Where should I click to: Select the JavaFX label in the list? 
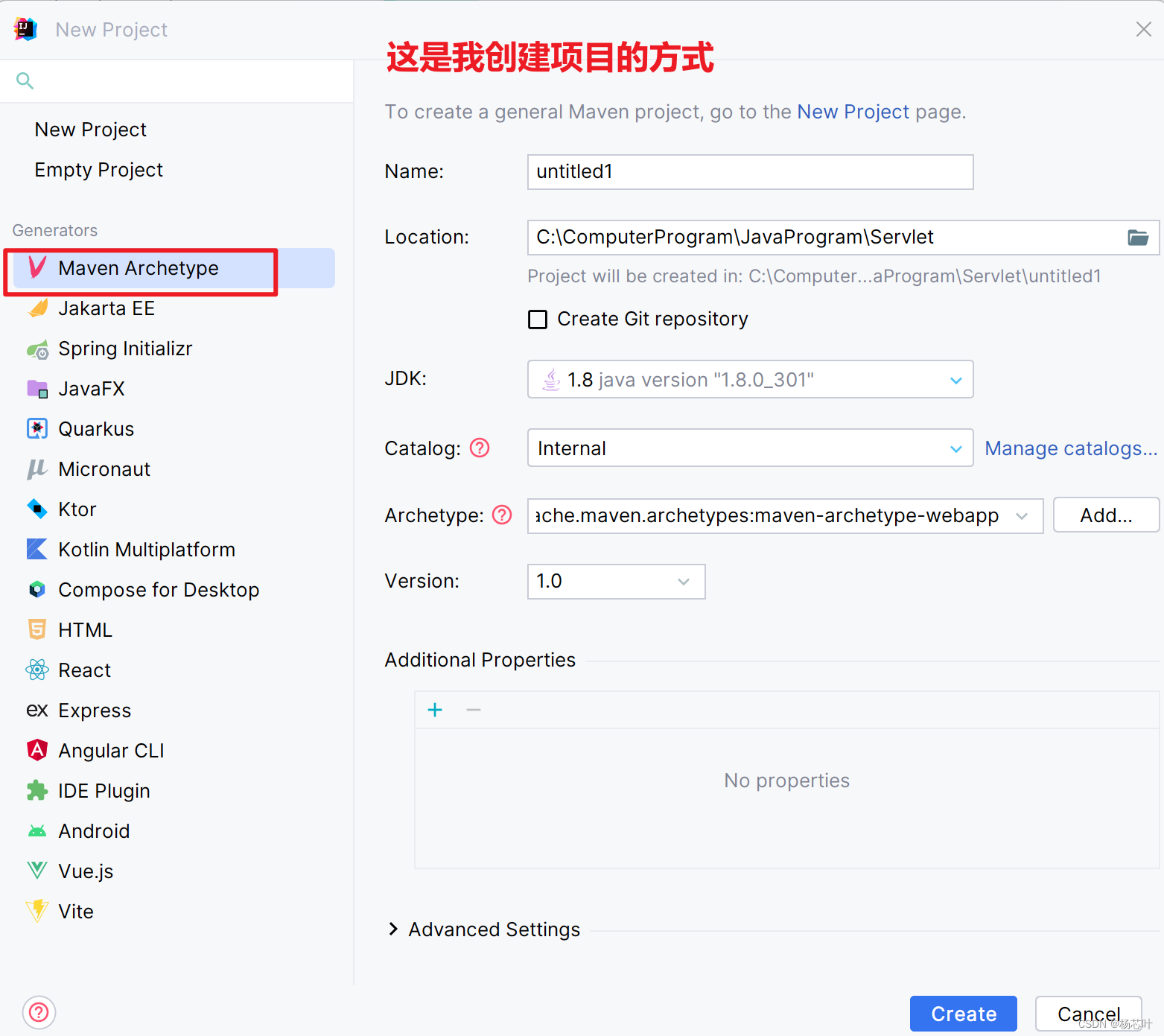click(x=92, y=389)
